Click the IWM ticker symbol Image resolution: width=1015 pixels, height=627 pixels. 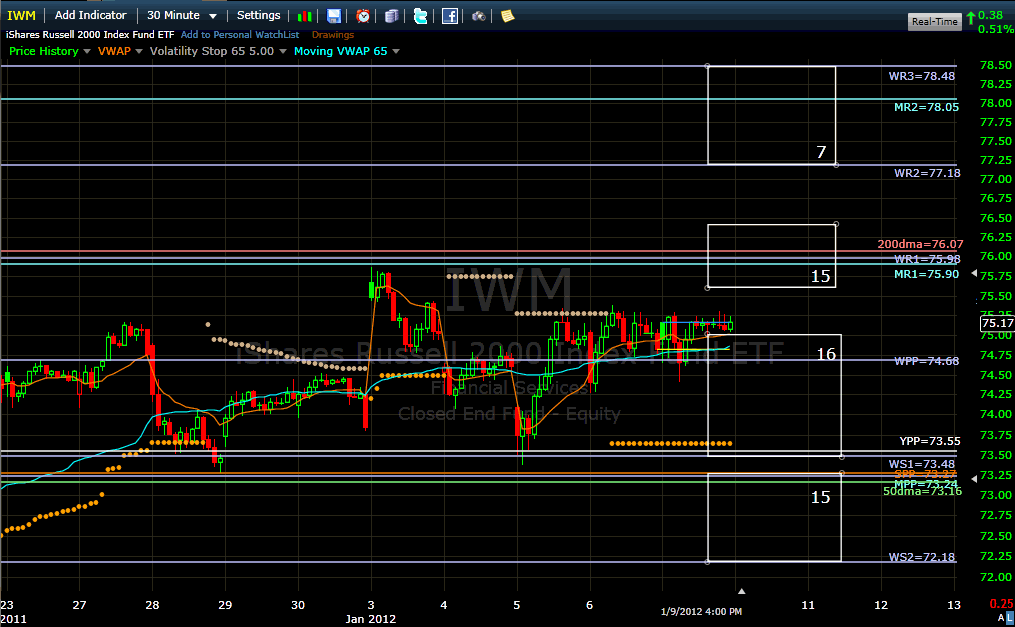click(21, 15)
